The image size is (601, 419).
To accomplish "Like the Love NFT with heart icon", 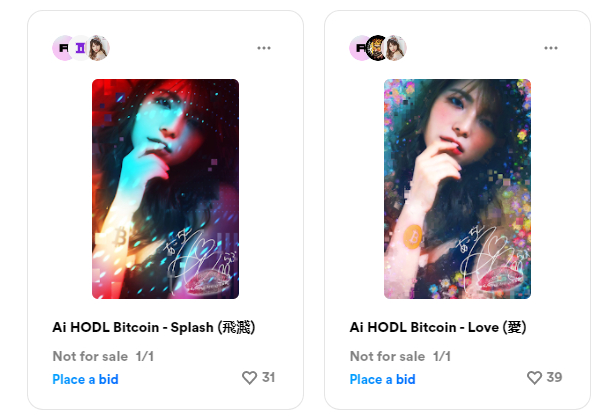I will pos(535,378).
